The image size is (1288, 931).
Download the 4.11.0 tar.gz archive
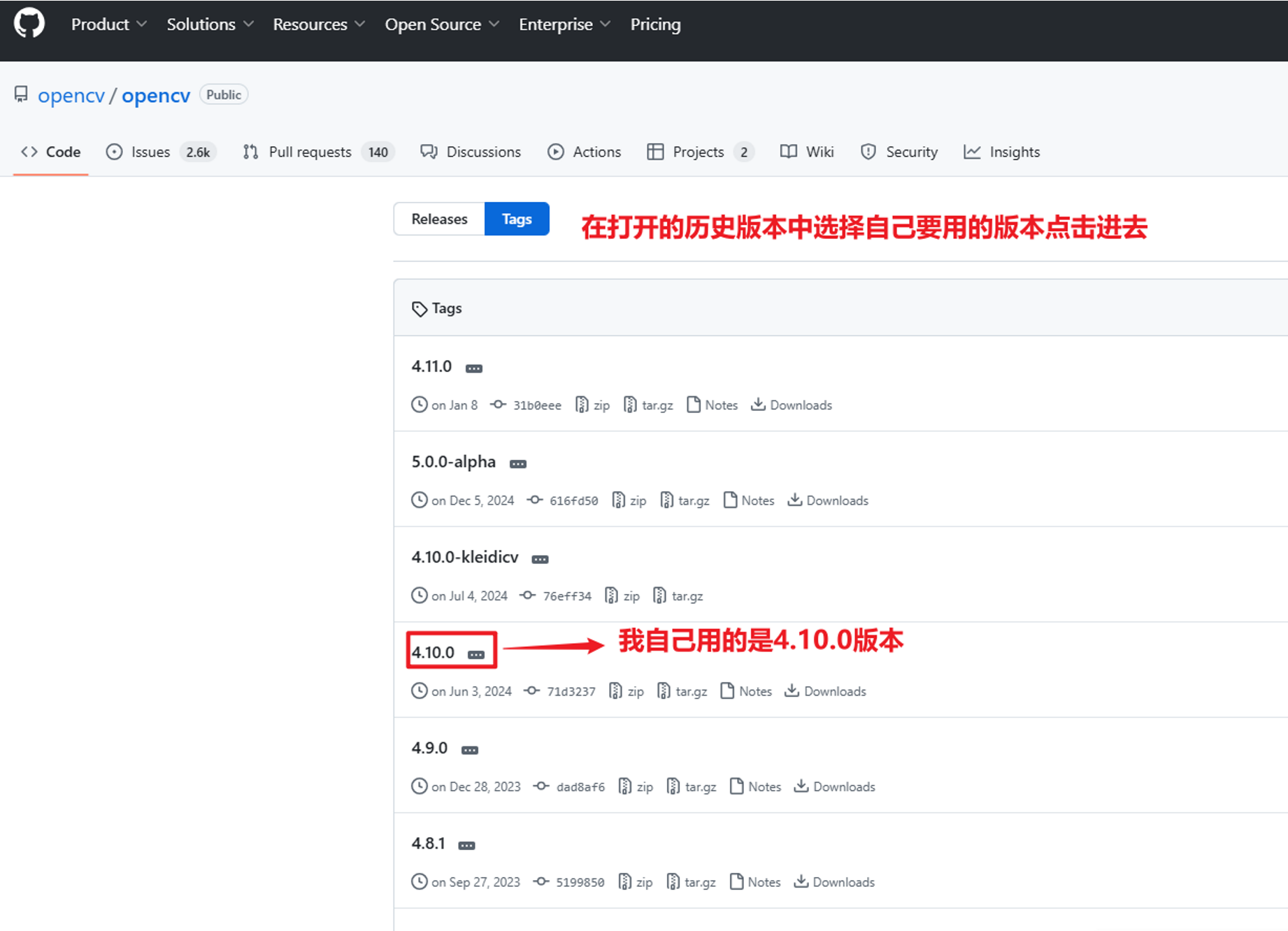(x=648, y=405)
